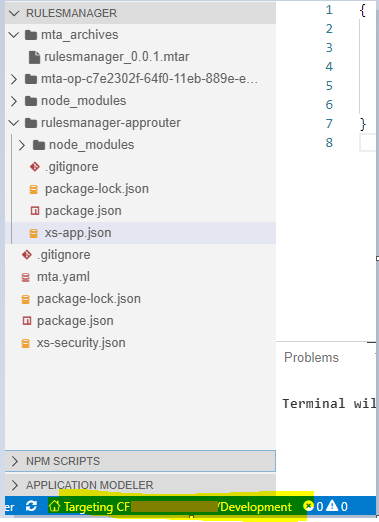The height and width of the screenshot is (522, 379).
Task: Collapse the RULESMANAGER section chevron
Action: click(14, 13)
